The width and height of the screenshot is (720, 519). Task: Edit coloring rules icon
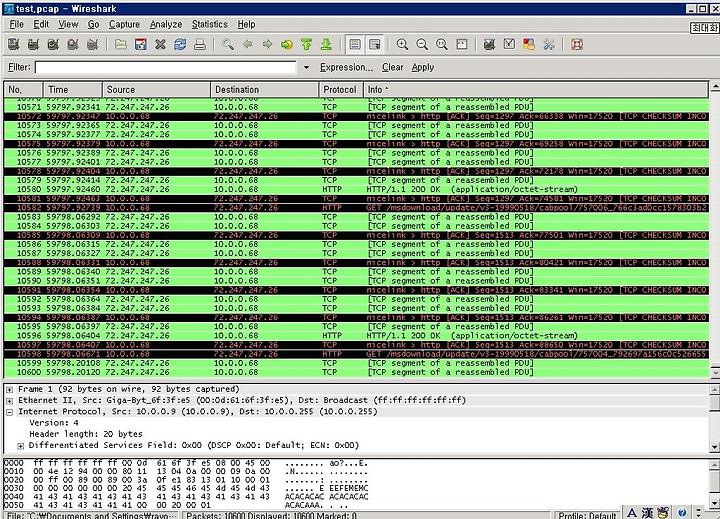(529, 45)
